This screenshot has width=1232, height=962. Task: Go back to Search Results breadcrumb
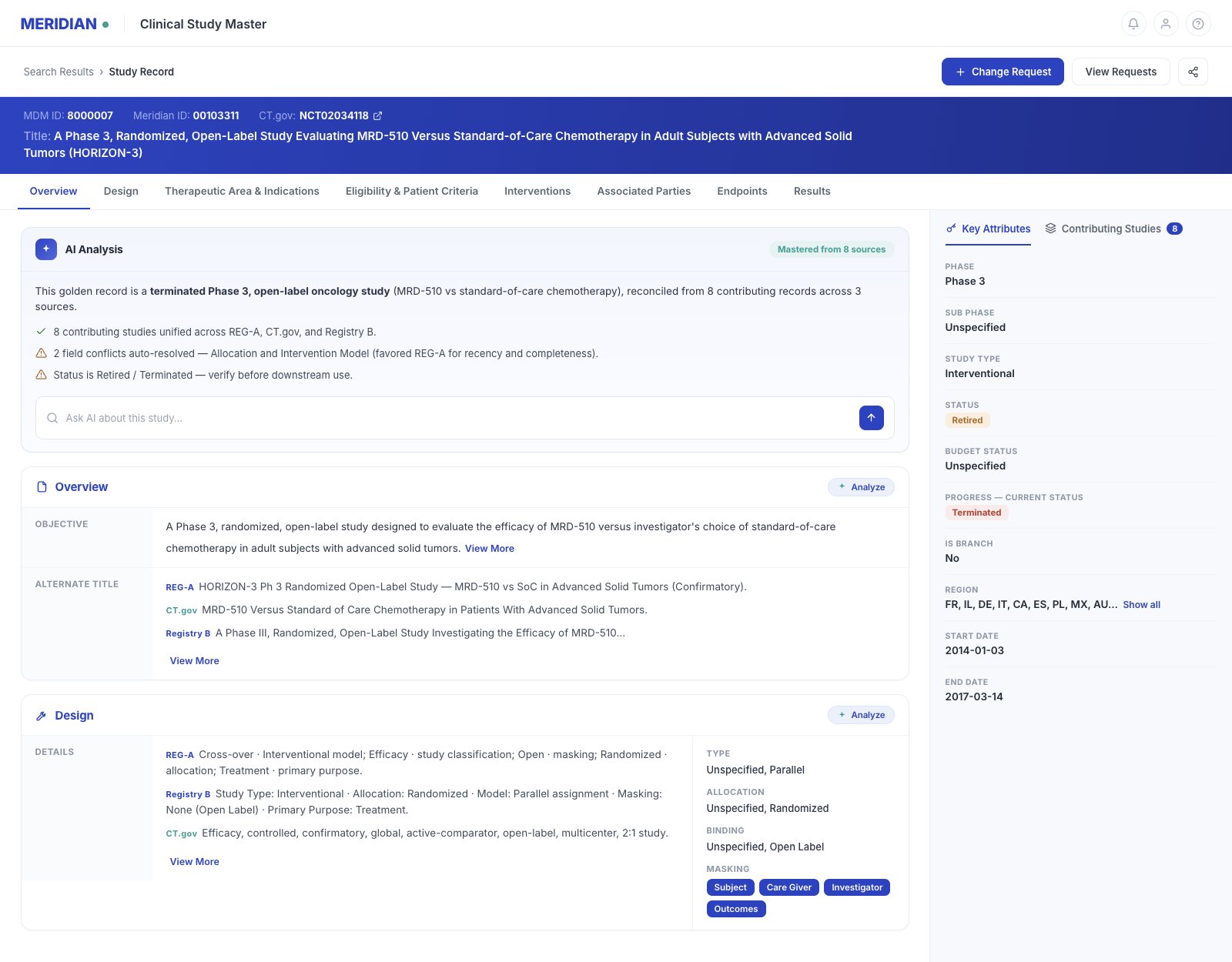59,72
